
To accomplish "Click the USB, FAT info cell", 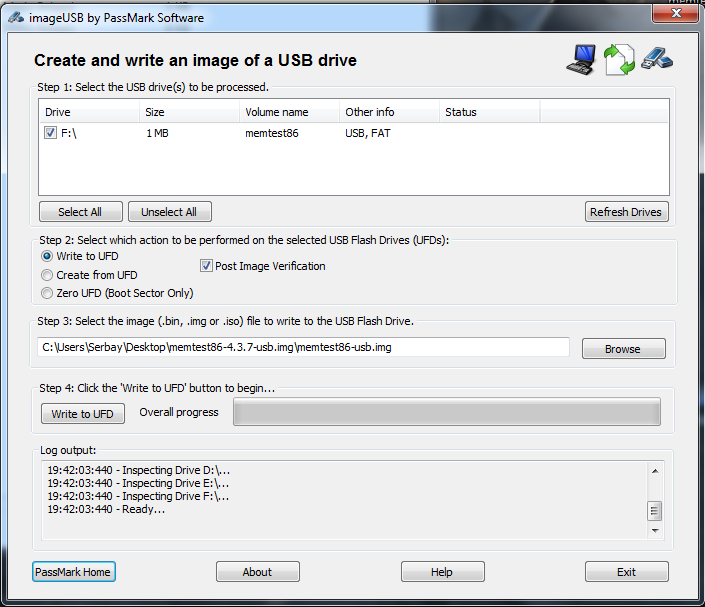I will pos(368,133).
